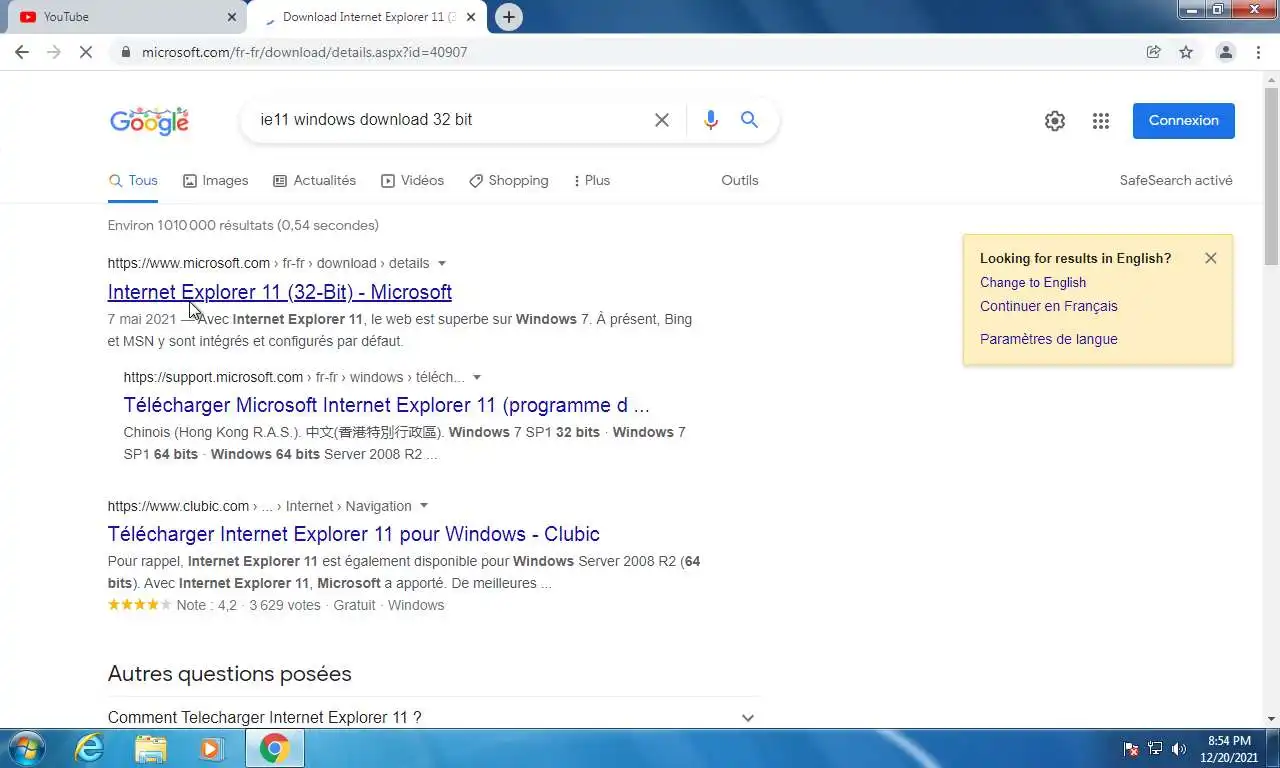Submit search with magnifier icon
The height and width of the screenshot is (768, 1280).
[x=749, y=120]
